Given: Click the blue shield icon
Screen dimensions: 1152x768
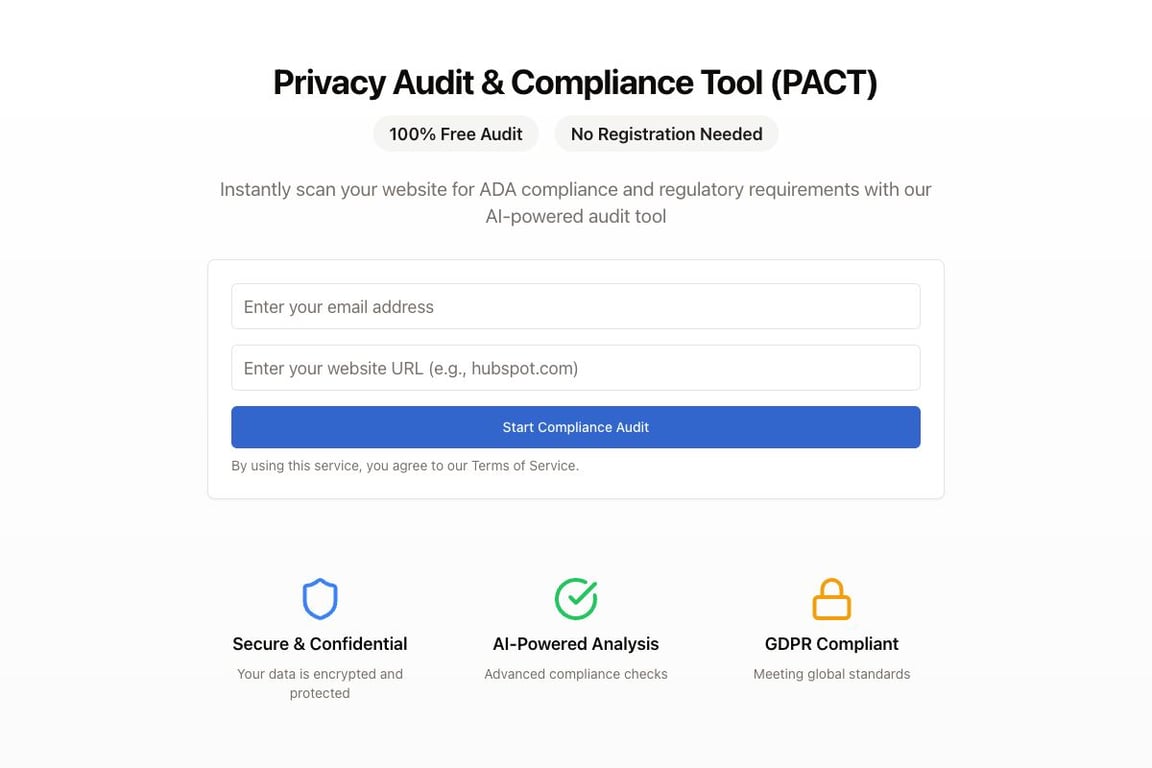Looking at the screenshot, I should (x=320, y=599).
